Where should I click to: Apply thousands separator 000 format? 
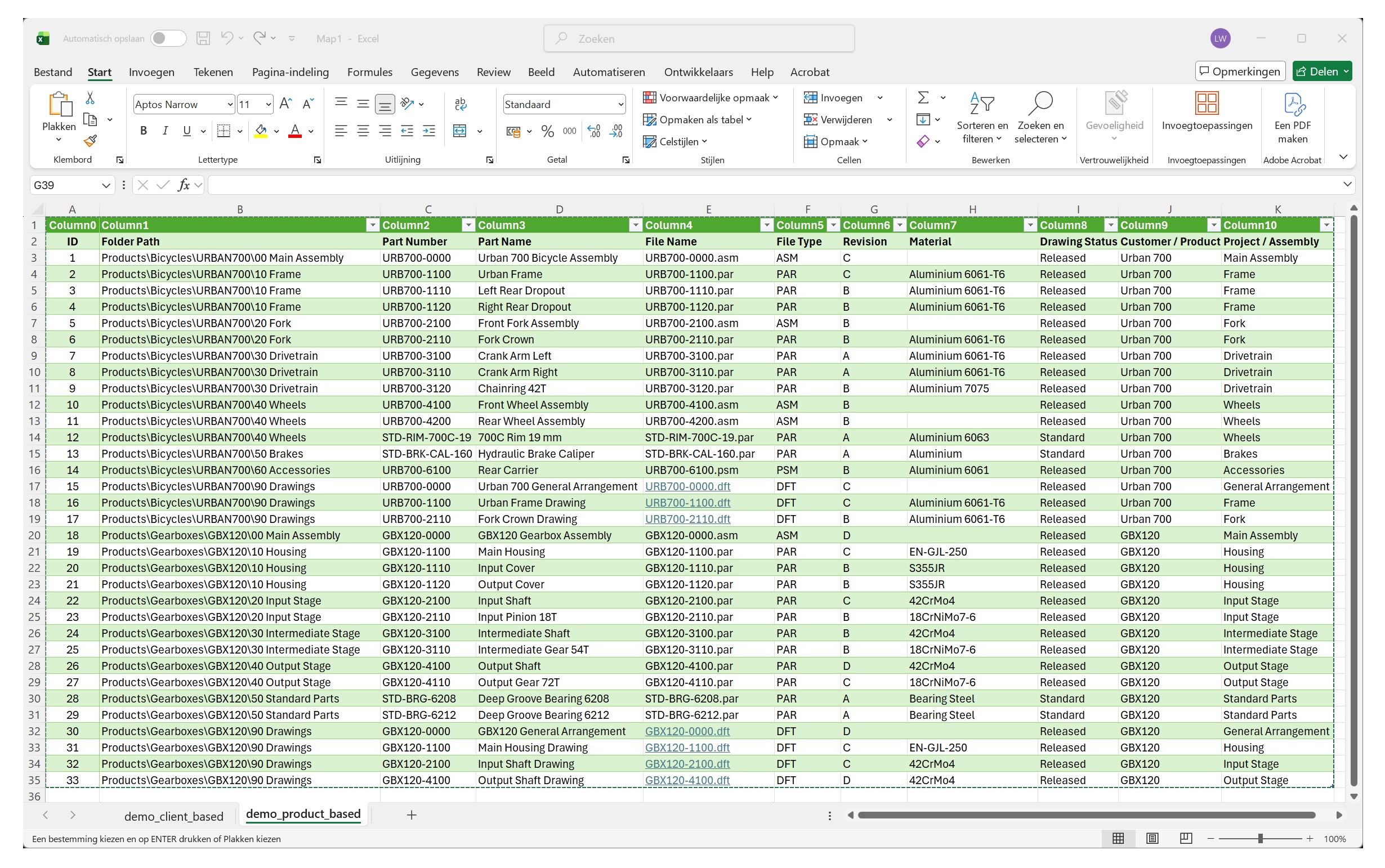pos(569,132)
